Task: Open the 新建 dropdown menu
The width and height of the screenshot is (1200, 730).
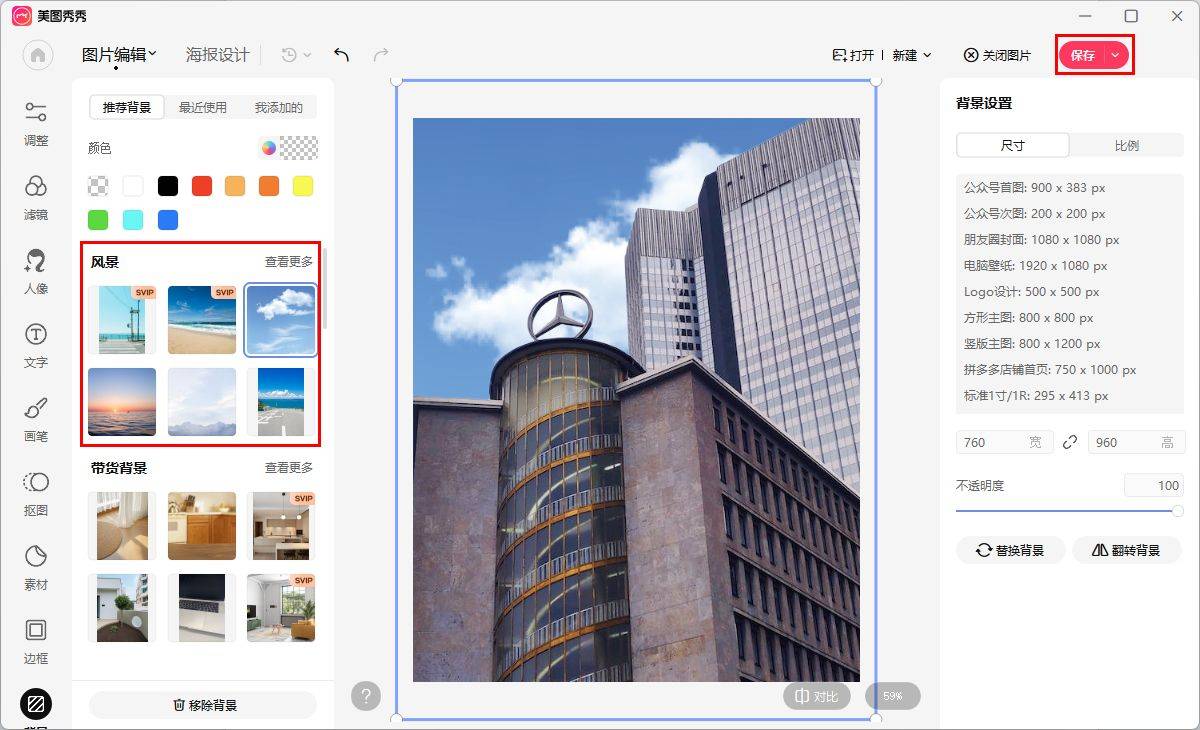Action: [x=911, y=56]
